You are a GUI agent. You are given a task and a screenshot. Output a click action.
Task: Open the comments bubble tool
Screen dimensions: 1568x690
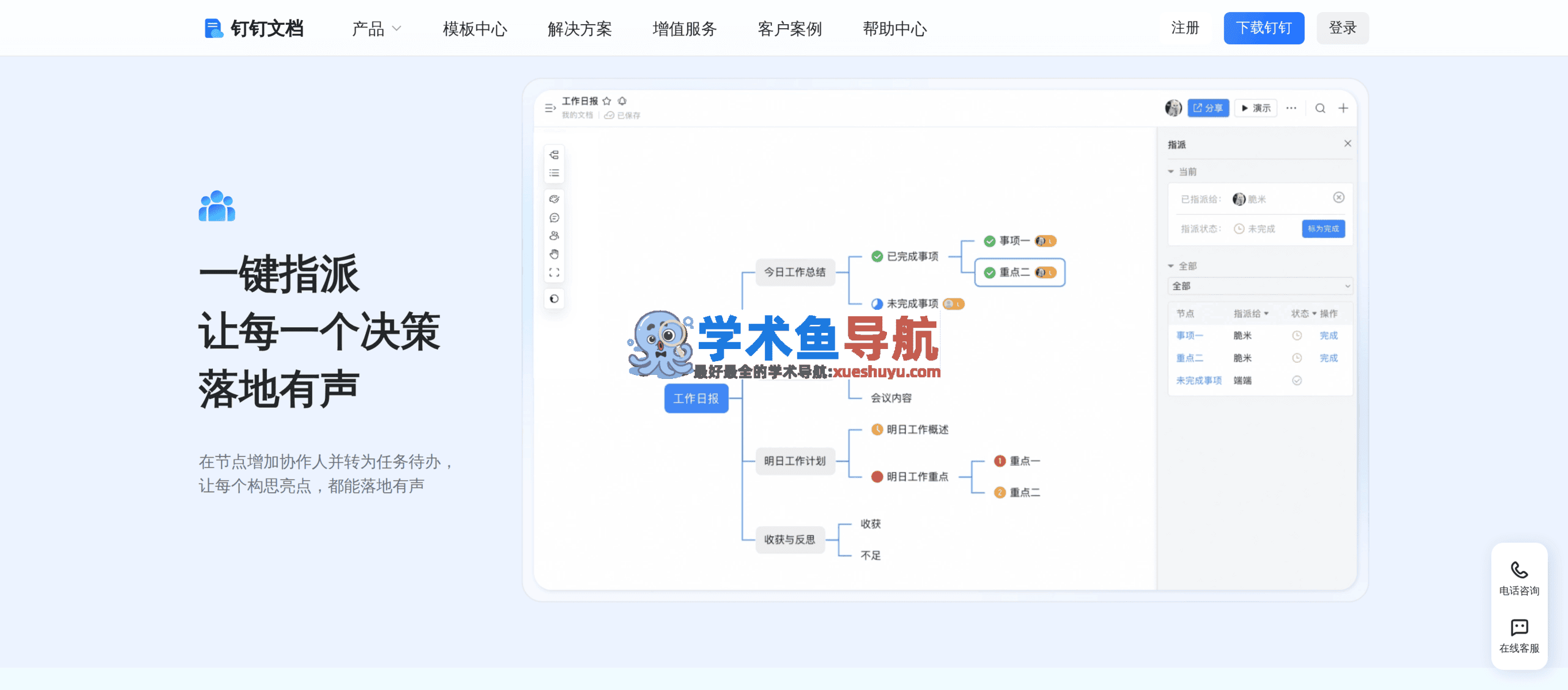554,218
